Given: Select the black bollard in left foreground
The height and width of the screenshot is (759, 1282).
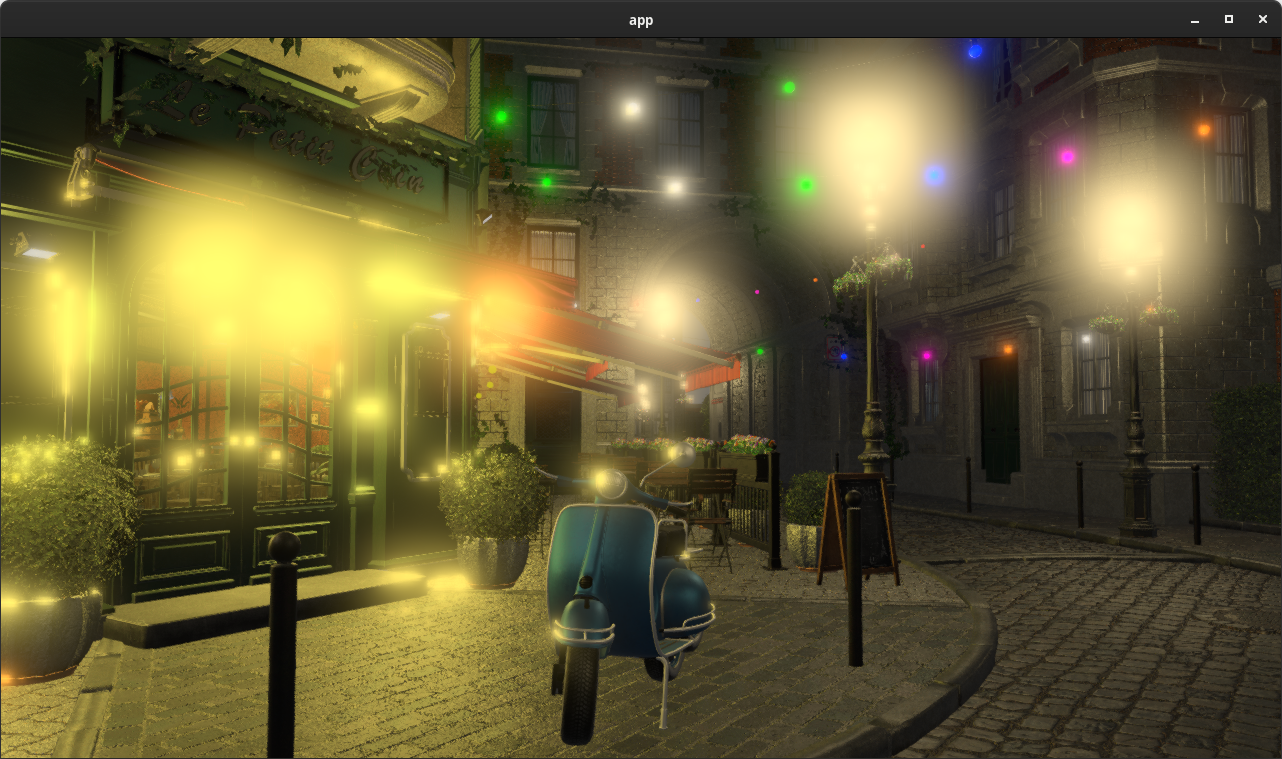Looking at the screenshot, I should (x=283, y=640).
